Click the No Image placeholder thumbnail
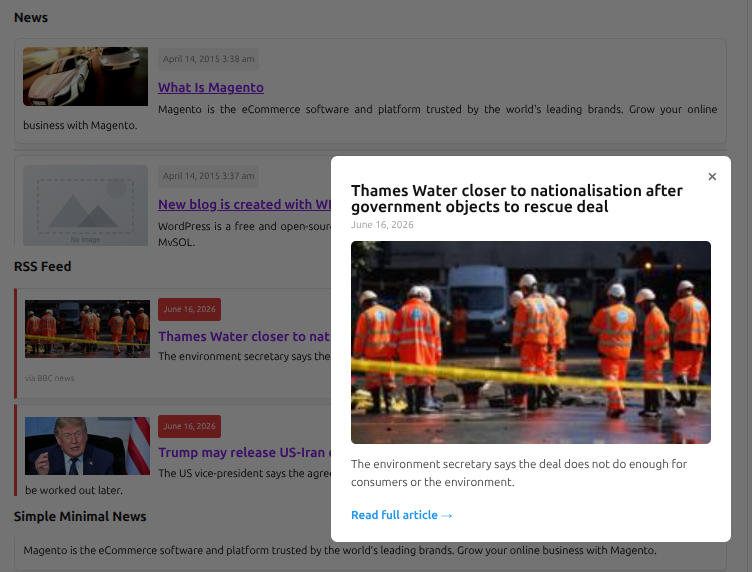Screen dimensions: 752x572 [85, 206]
